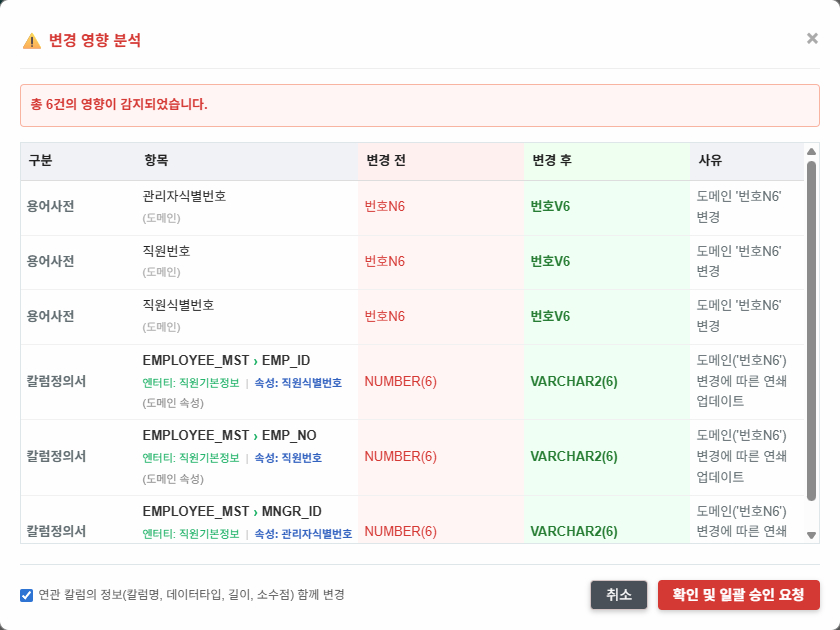Click the 변경 영향 분석 dialog title
The width and height of the screenshot is (840, 630).
coord(95,40)
